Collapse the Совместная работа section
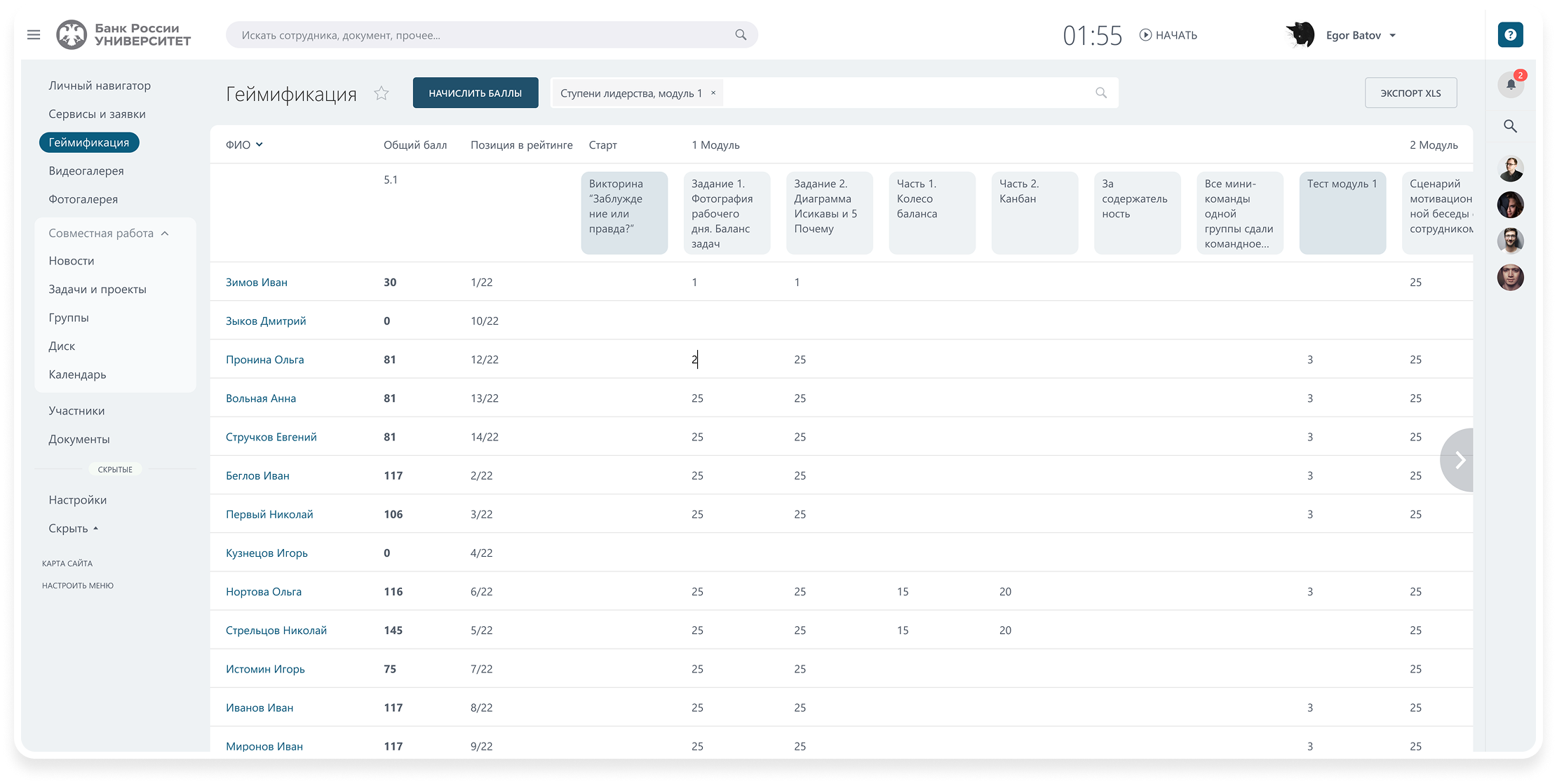This screenshot has width=1557, height=784. click(165, 234)
